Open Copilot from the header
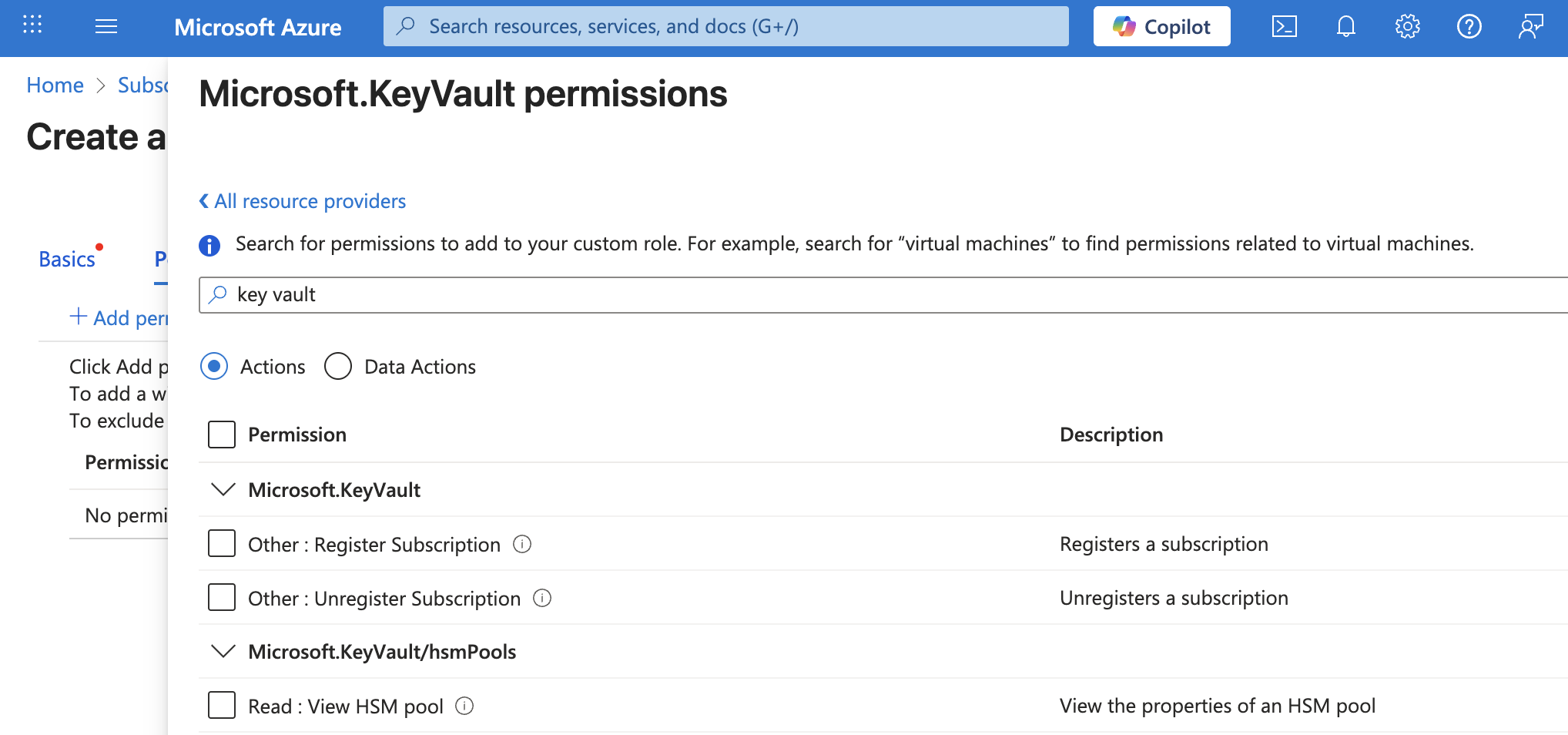Screen dimensions: 1568x735 pyautogui.click(x=1161, y=27)
